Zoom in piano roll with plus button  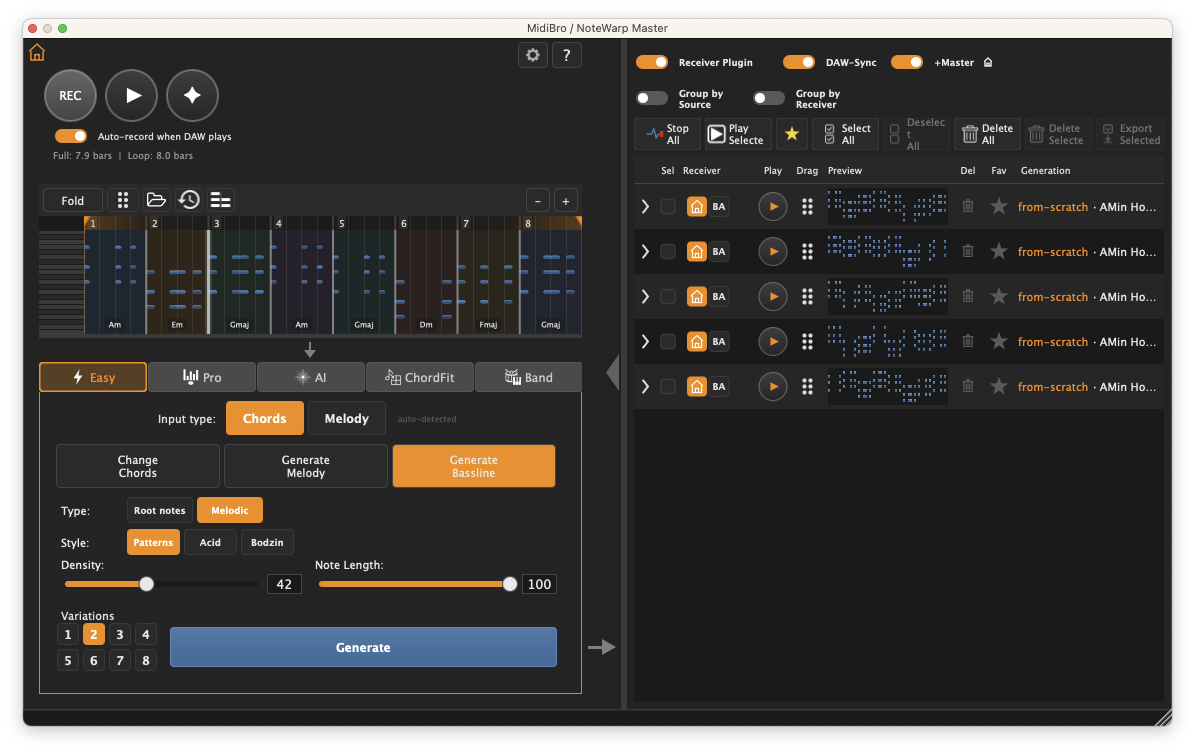(565, 201)
